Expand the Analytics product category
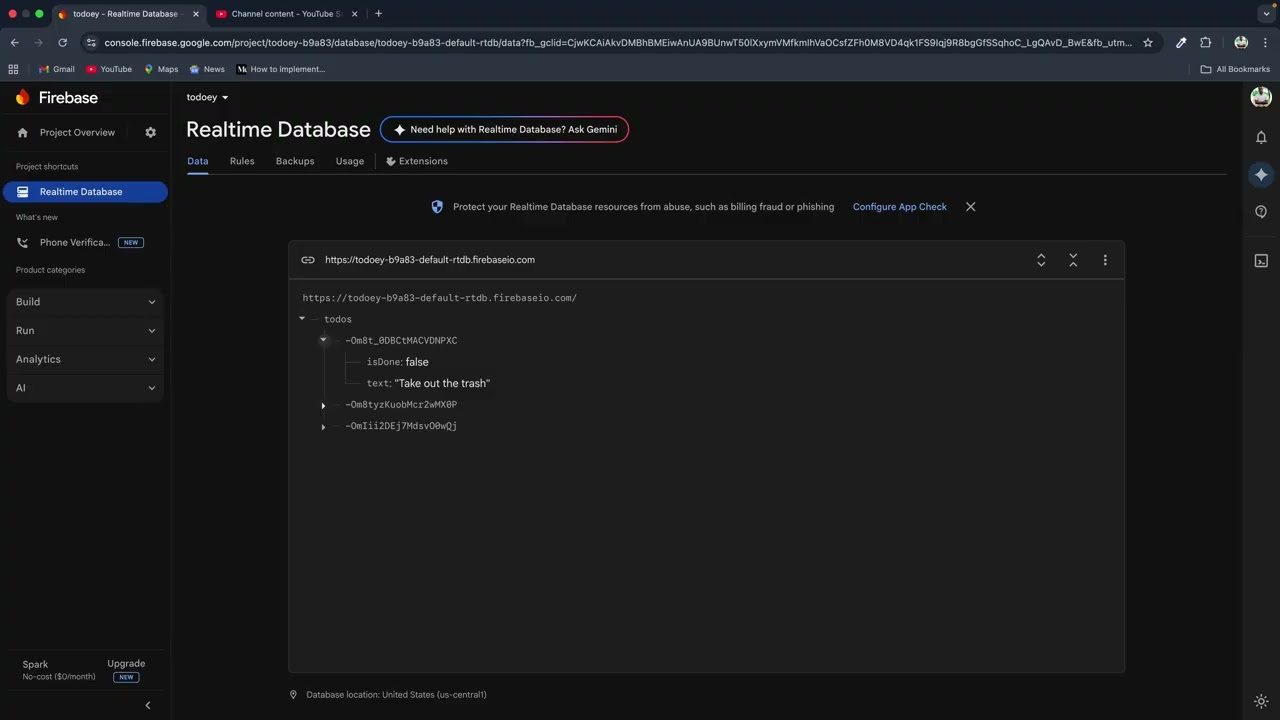1280x720 pixels. [x=86, y=359]
